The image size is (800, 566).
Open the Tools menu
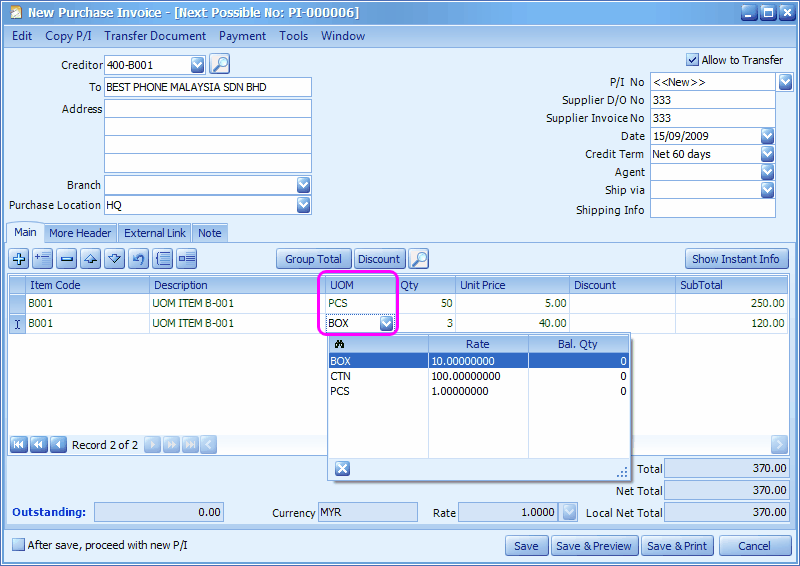293,36
